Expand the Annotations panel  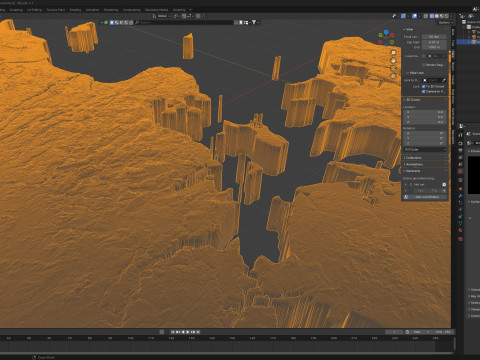pyautogui.click(x=413, y=164)
